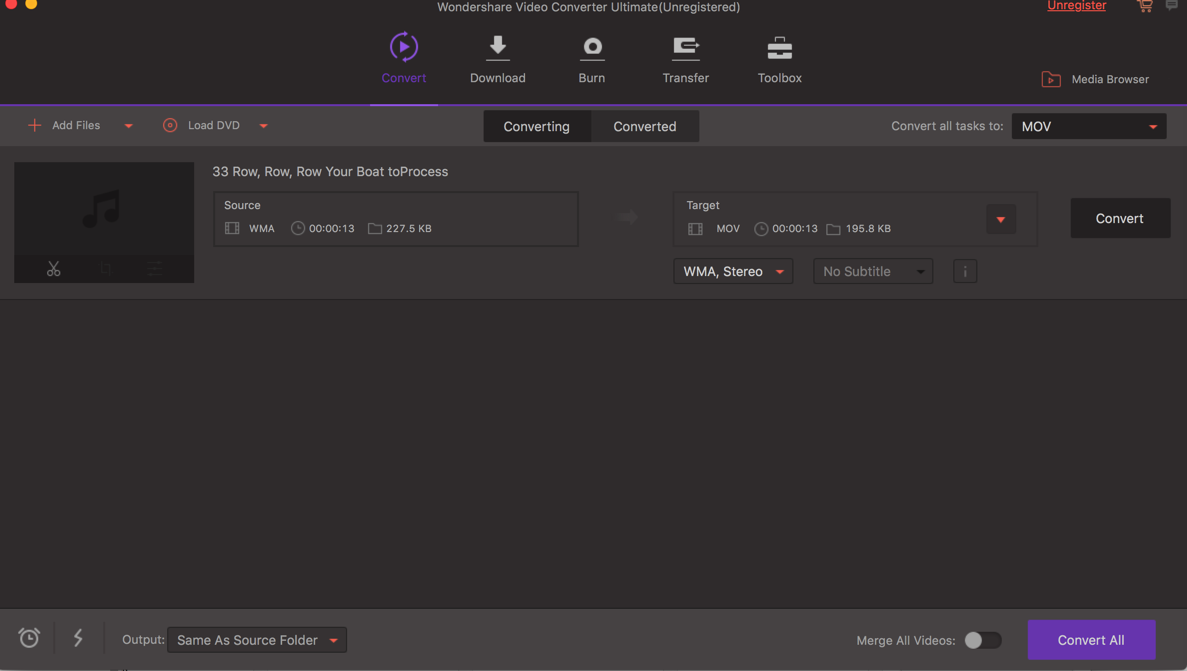Image resolution: width=1187 pixels, height=671 pixels.
Task: Click the Source film format icon
Action: point(232,228)
